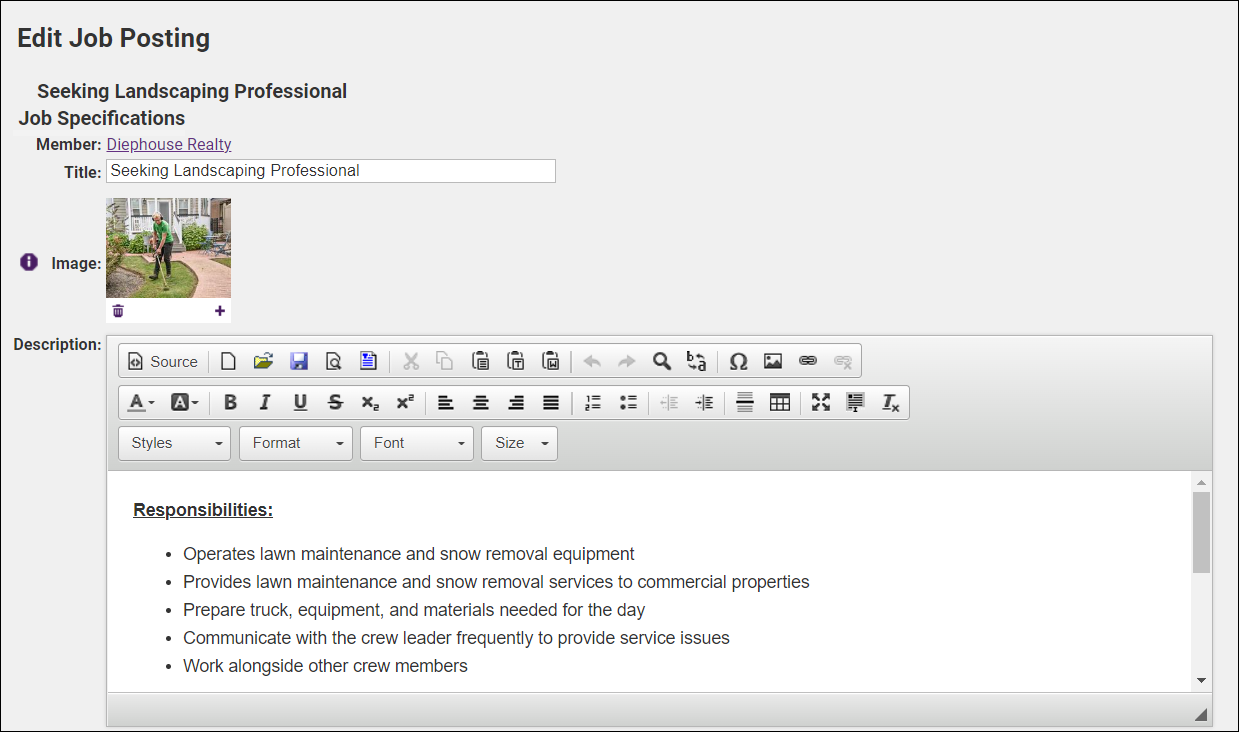Open the background color picker
This screenshot has height=732, width=1239.
click(184, 403)
